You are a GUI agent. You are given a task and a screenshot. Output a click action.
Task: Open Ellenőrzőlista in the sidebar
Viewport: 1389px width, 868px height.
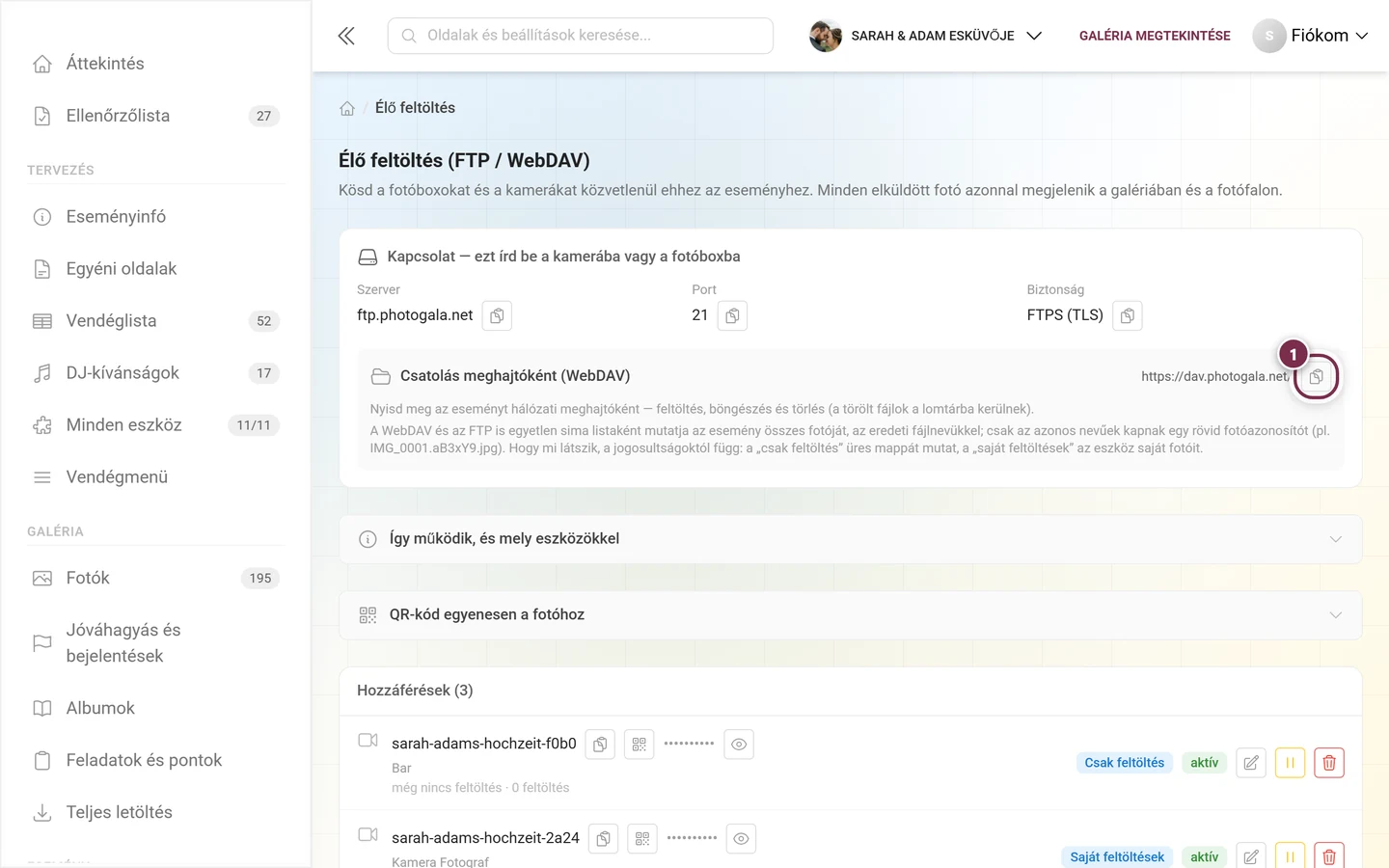coord(155,116)
